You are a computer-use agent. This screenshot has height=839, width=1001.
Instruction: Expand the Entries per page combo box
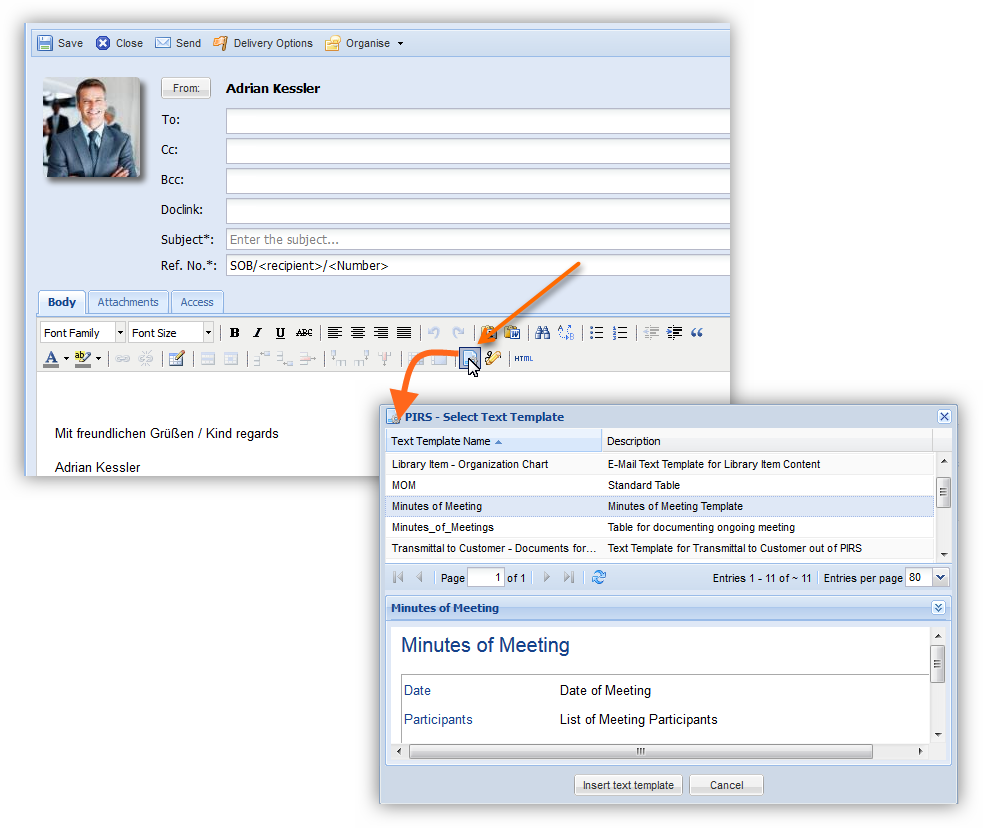click(940, 577)
